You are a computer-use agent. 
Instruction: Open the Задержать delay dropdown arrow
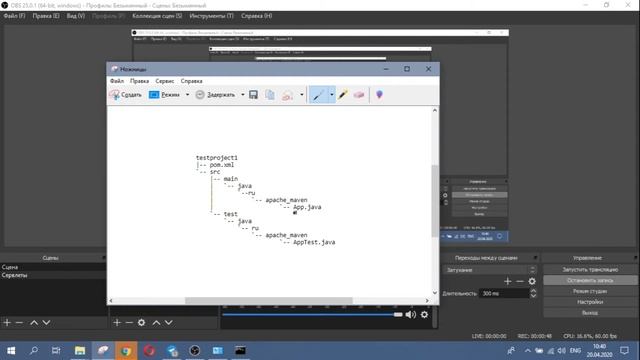pyautogui.click(x=242, y=95)
